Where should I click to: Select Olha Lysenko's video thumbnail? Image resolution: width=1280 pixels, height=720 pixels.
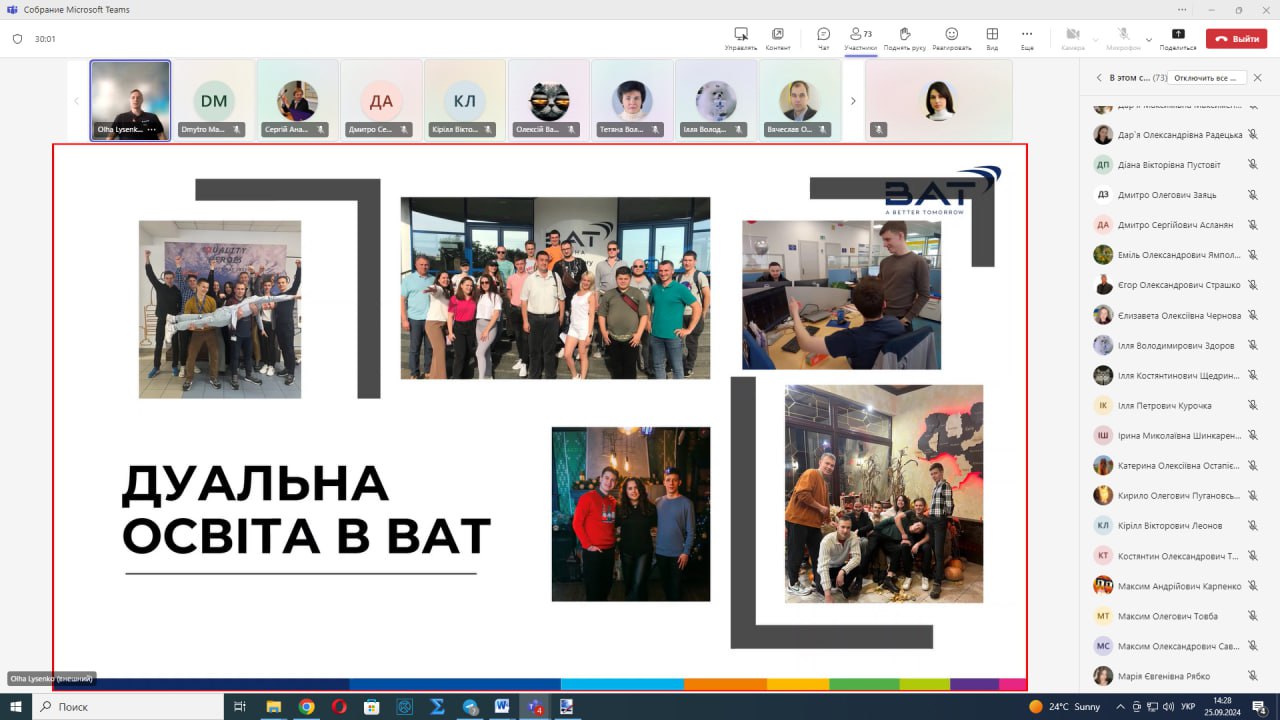click(130, 100)
